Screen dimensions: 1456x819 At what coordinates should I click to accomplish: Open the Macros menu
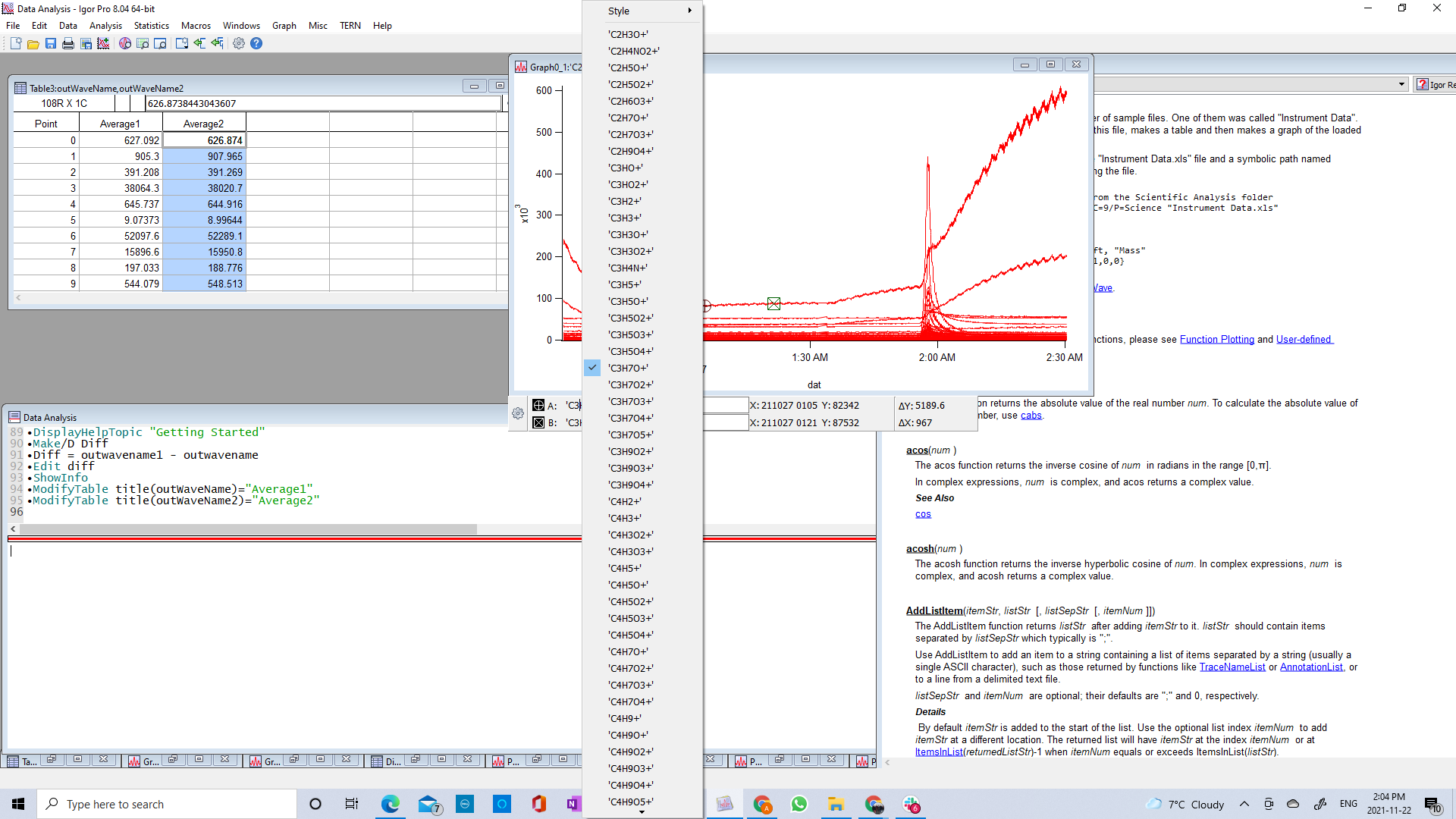(x=196, y=25)
